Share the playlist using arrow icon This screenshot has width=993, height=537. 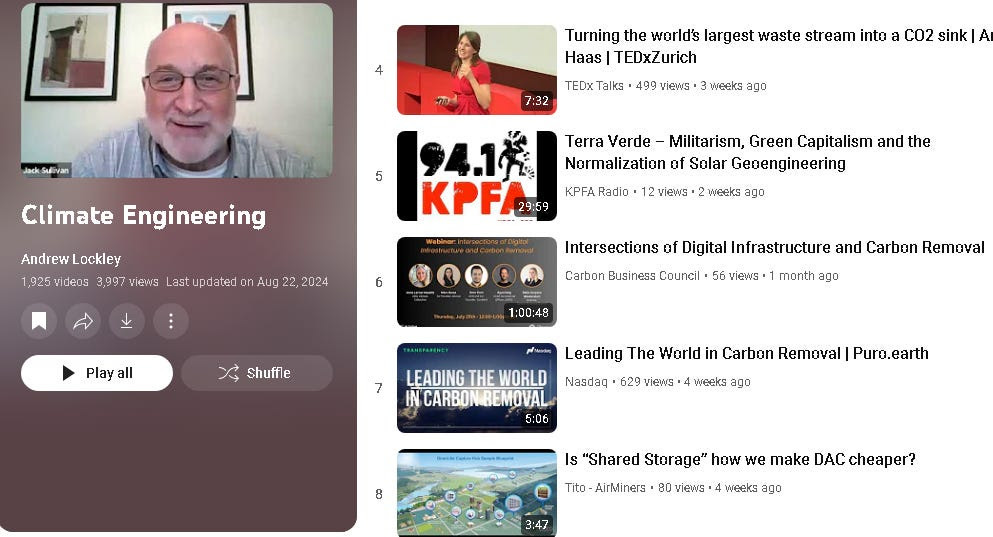click(83, 321)
